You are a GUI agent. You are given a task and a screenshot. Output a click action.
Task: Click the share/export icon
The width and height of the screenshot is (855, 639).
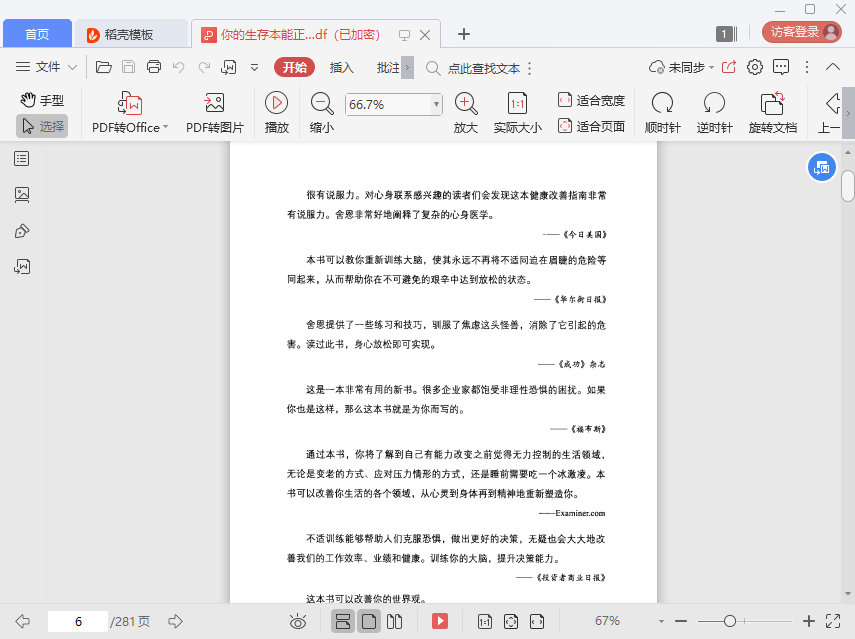[x=729, y=67]
